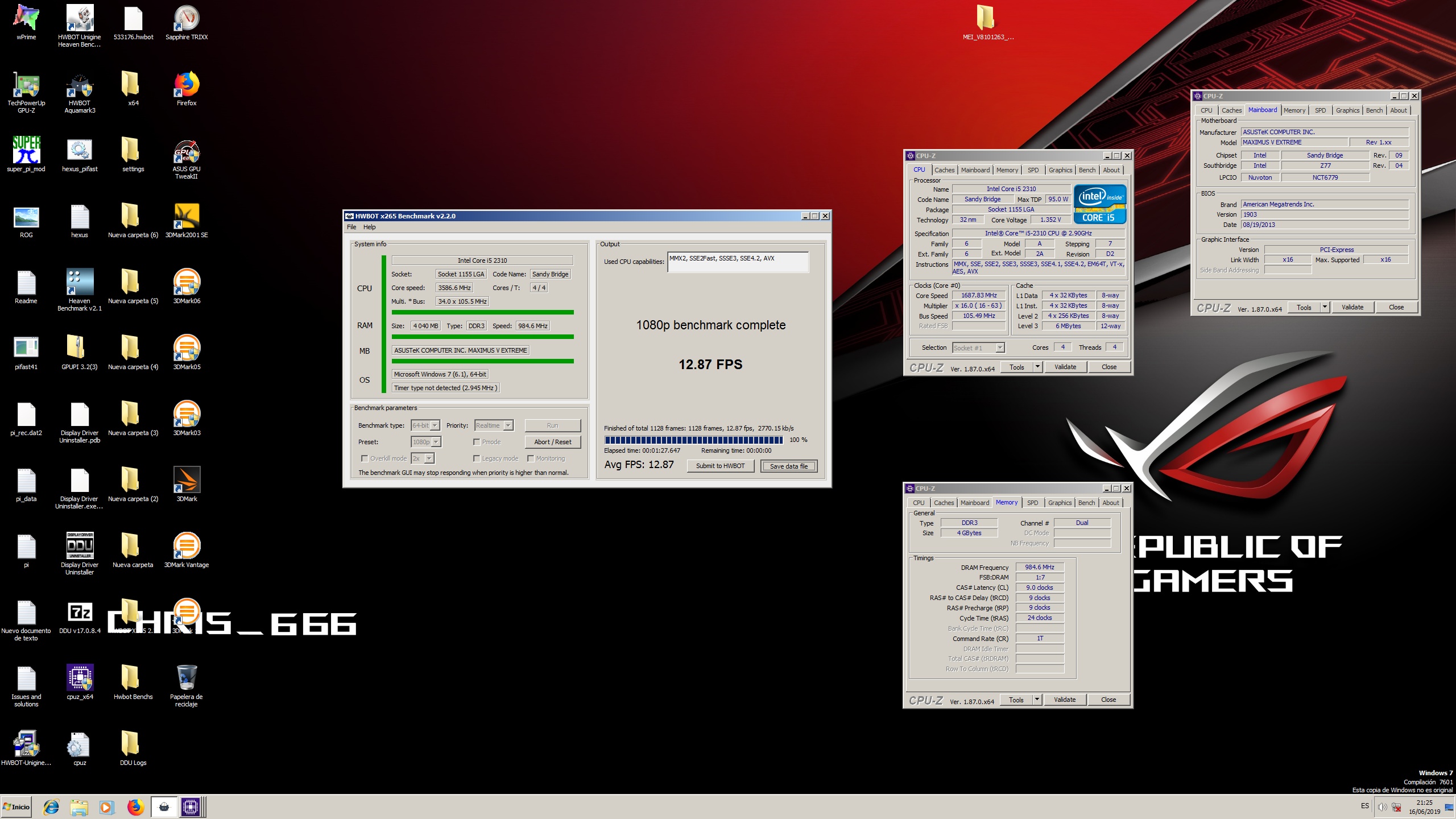Select the hexus_pifast icon
Viewport: 1456px width, 819px height.
pos(80,154)
